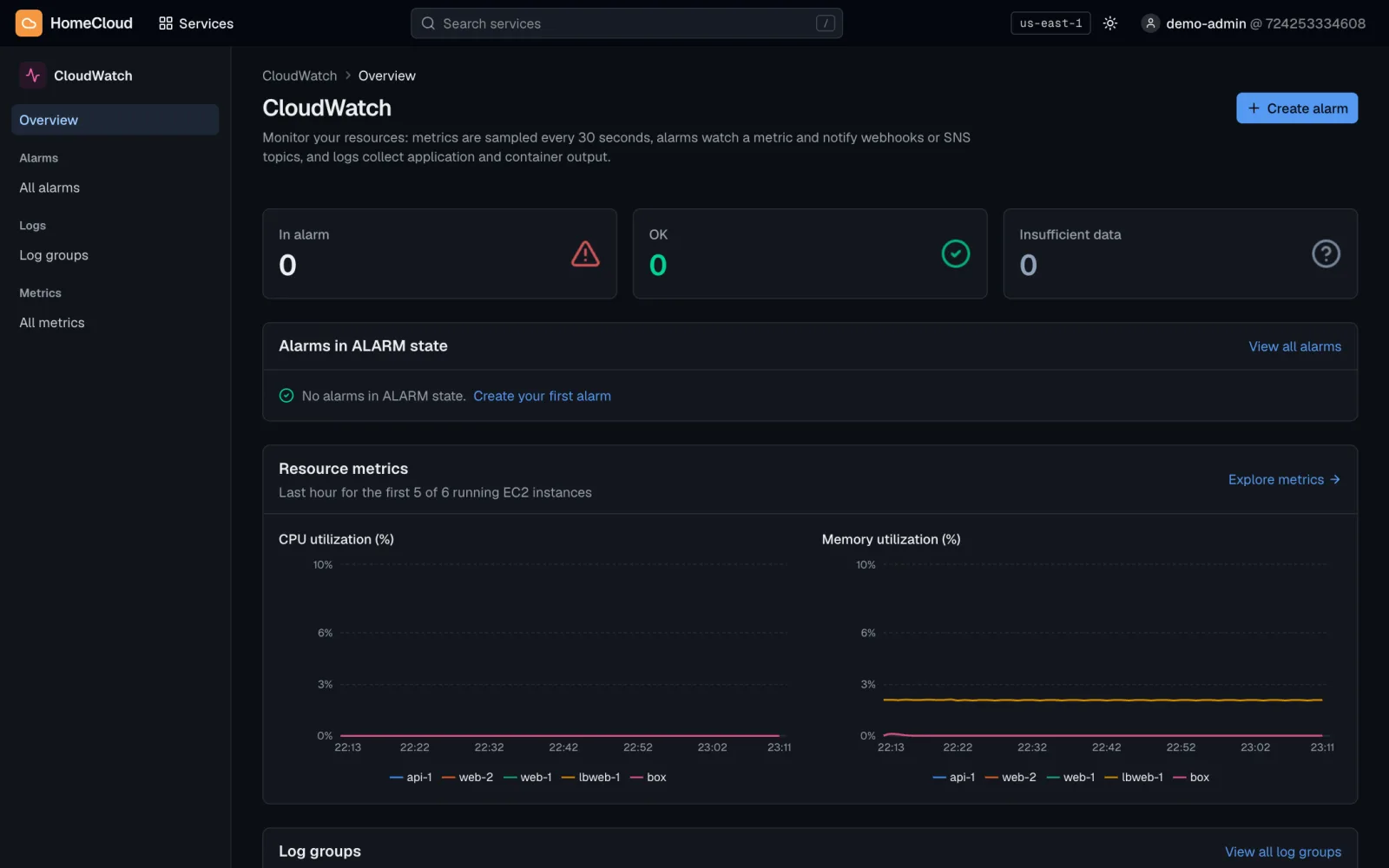The height and width of the screenshot is (868, 1389).
Task: Toggle api-1 legend in CPU utilization chart
Action: pyautogui.click(x=411, y=777)
